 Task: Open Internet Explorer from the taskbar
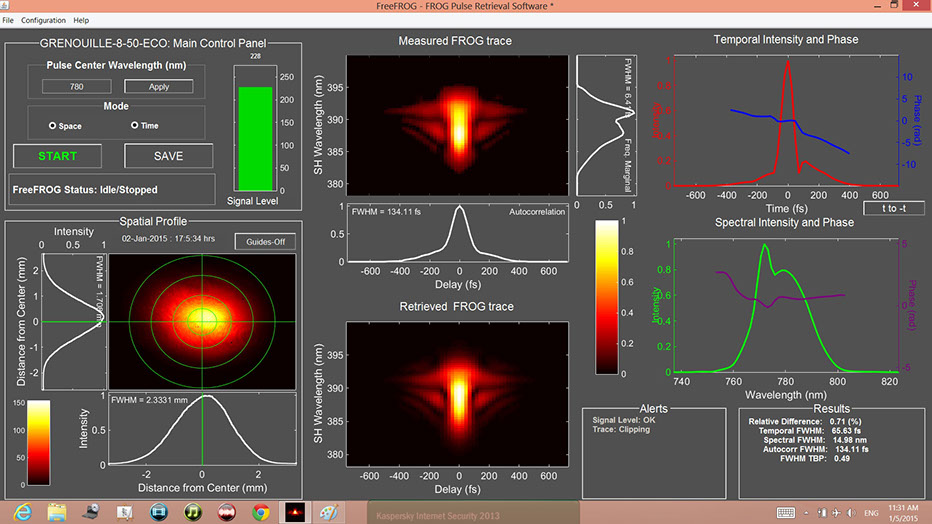coord(22,511)
